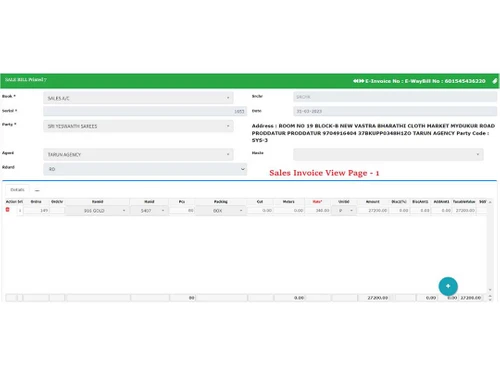Click the Taxablevalue column header

tap(464, 202)
